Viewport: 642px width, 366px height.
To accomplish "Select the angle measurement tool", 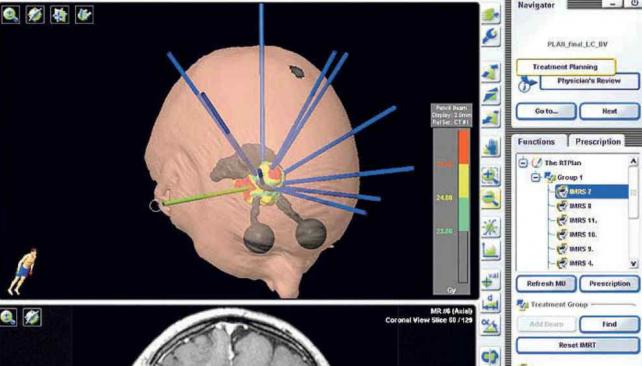I will [x=491, y=326].
